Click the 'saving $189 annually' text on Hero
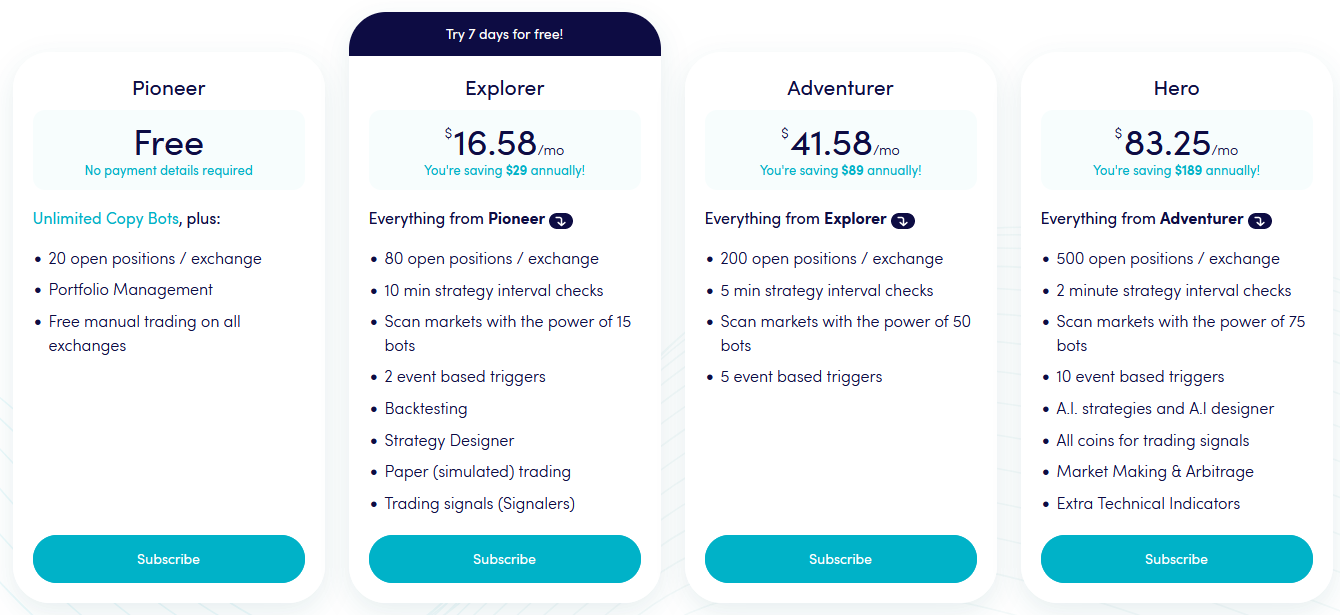The image size is (1340, 615). (1177, 170)
